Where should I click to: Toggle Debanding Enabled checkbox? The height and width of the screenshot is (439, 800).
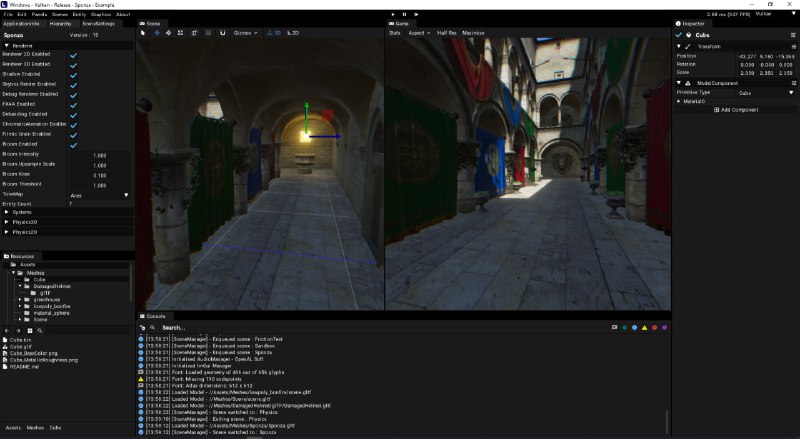[x=73, y=115]
